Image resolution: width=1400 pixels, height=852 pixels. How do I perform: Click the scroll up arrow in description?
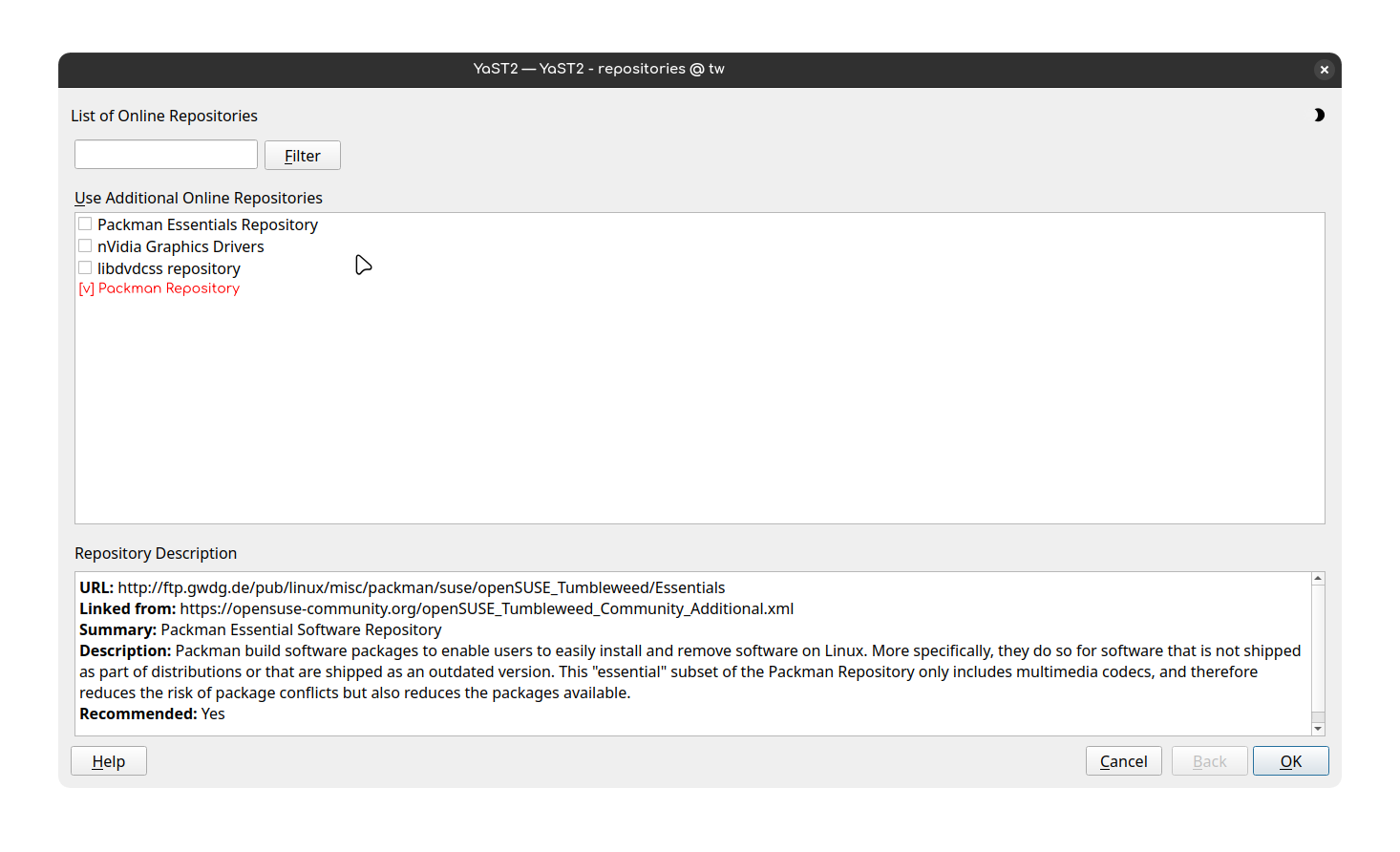(x=1318, y=579)
